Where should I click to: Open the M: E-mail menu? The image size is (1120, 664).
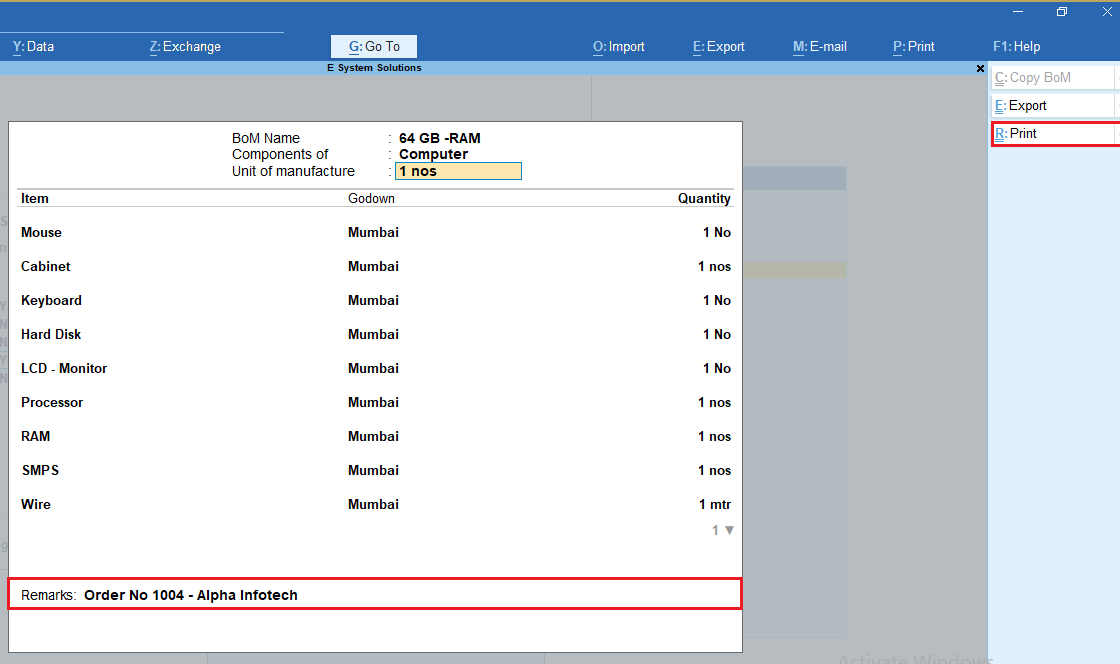tap(819, 46)
